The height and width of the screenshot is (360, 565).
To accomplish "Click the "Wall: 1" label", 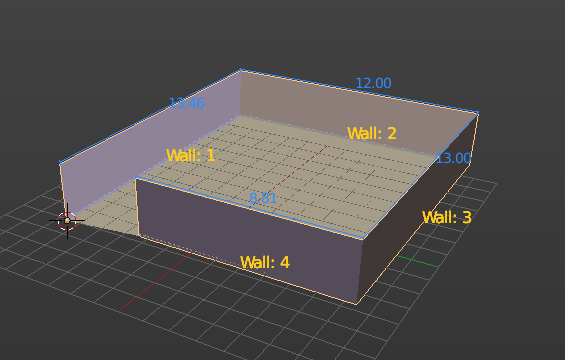I will (x=191, y=155).
